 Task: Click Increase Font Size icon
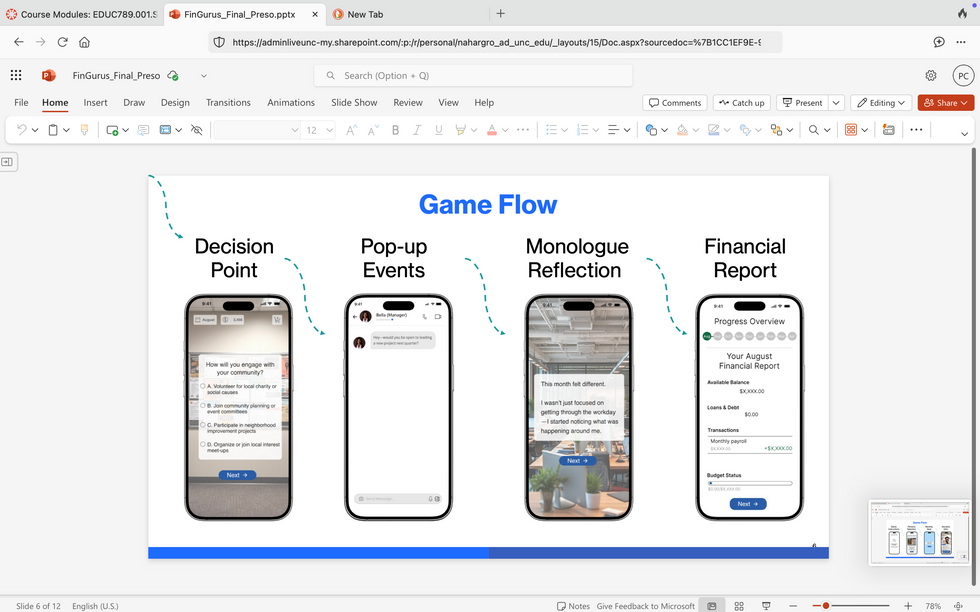[x=351, y=130]
